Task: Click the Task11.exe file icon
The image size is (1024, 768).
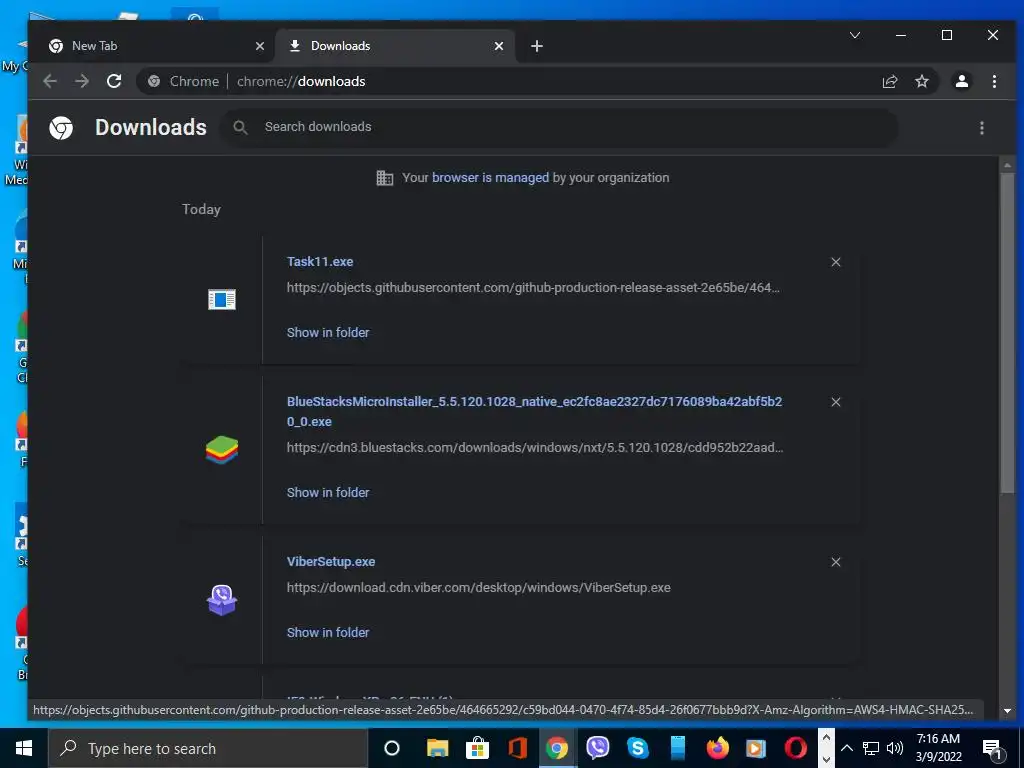Action: (222, 300)
